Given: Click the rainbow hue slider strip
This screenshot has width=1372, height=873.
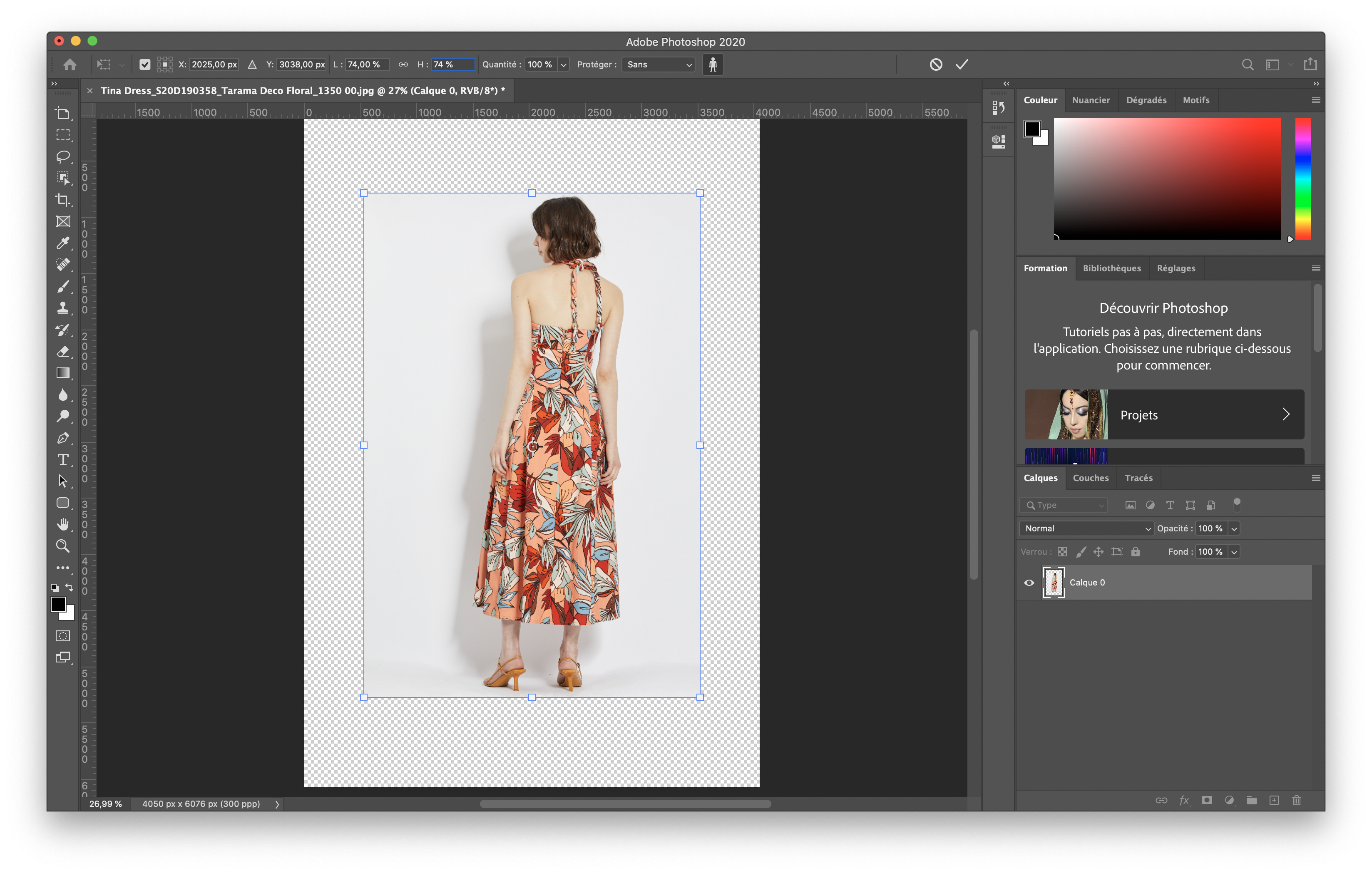Looking at the screenshot, I should pyautogui.click(x=1302, y=179).
